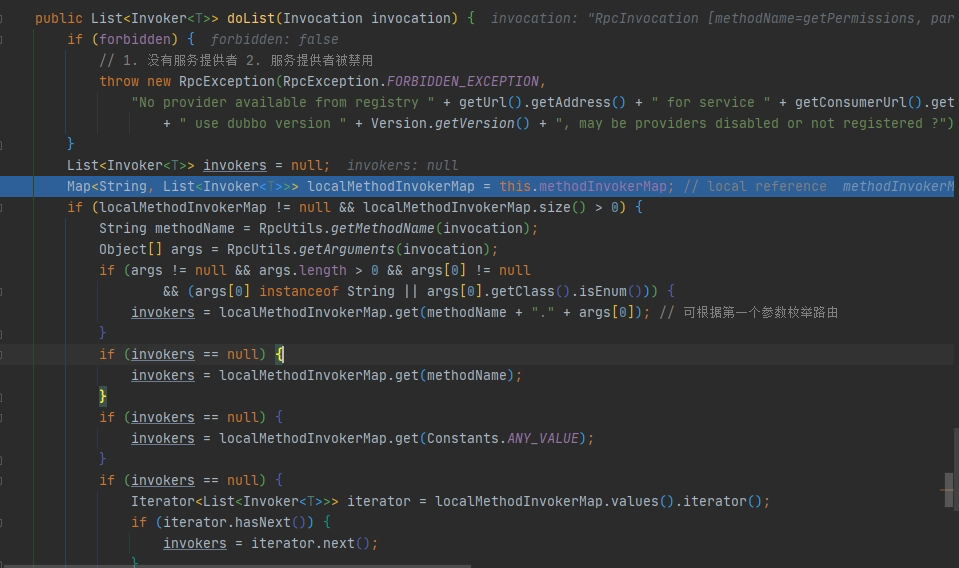
Task: Click the ANY_VALUE constant
Action: [542, 438]
